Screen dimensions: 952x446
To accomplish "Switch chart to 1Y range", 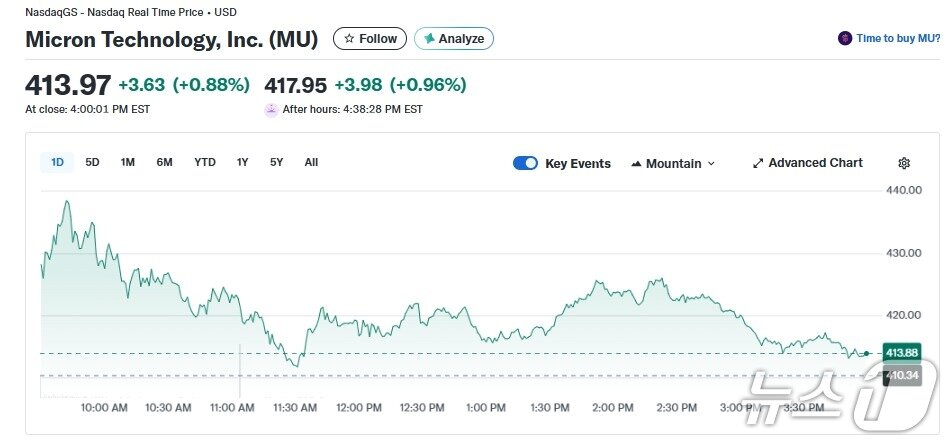I will (242, 162).
